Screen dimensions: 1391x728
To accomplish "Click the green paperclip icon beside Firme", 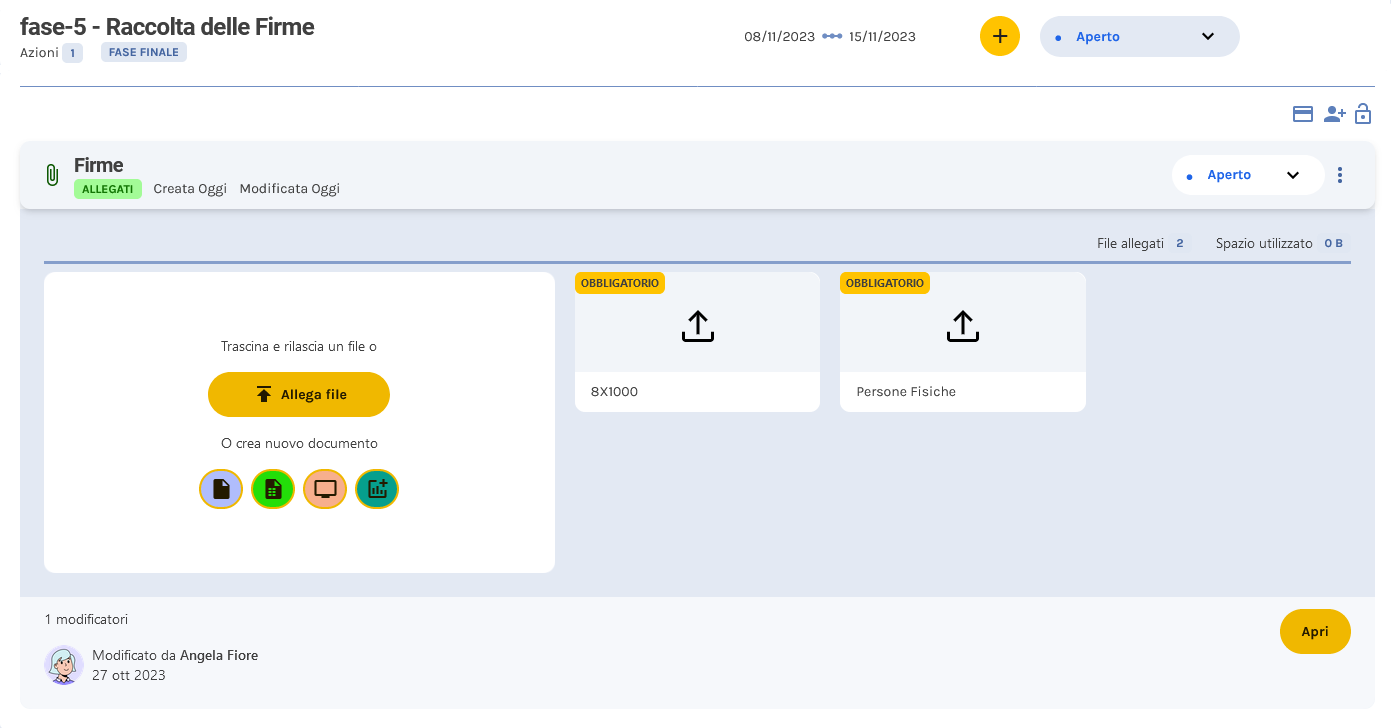I will pyautogui.click(x=52, y=175).
